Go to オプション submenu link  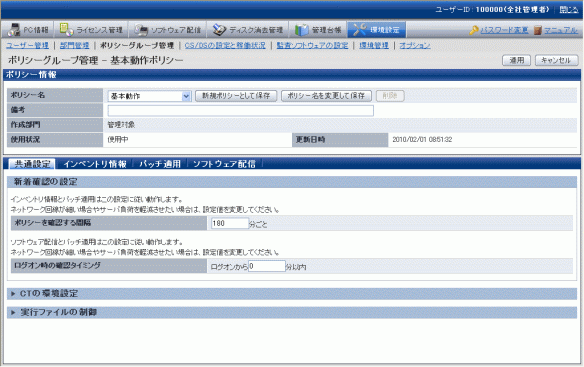pos(415,45)
